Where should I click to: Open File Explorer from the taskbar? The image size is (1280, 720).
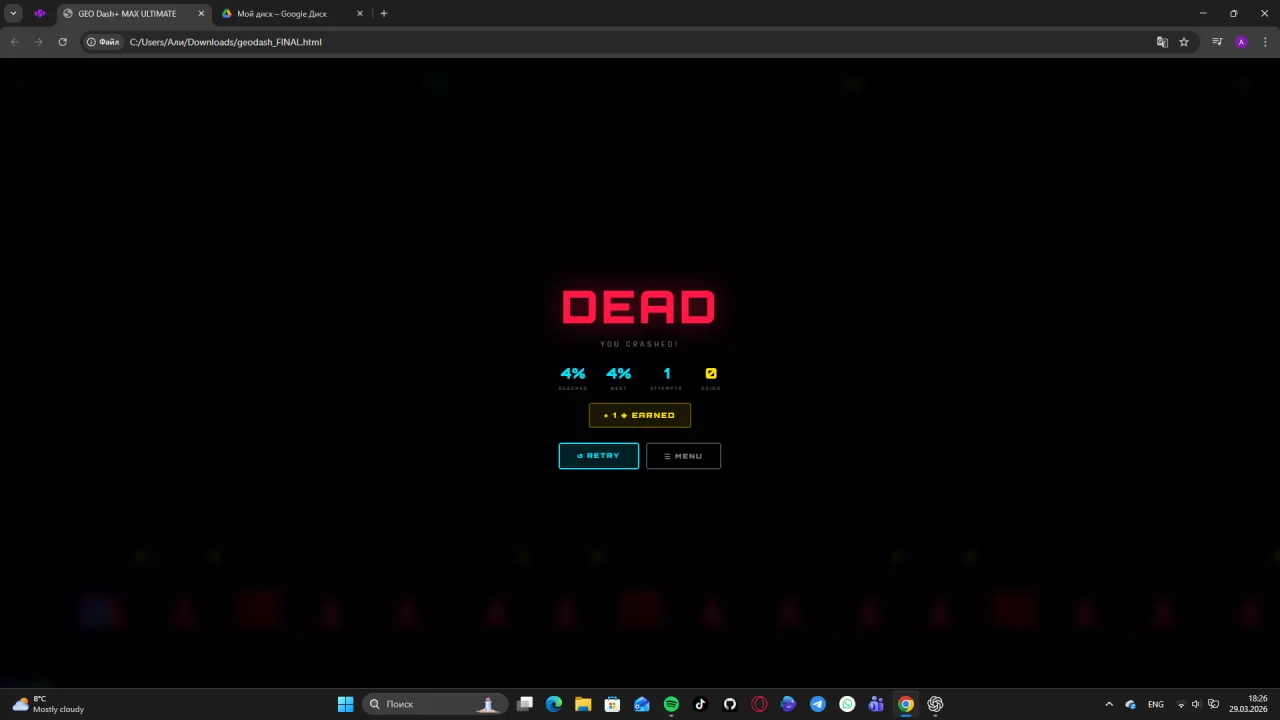pos(583,704)
